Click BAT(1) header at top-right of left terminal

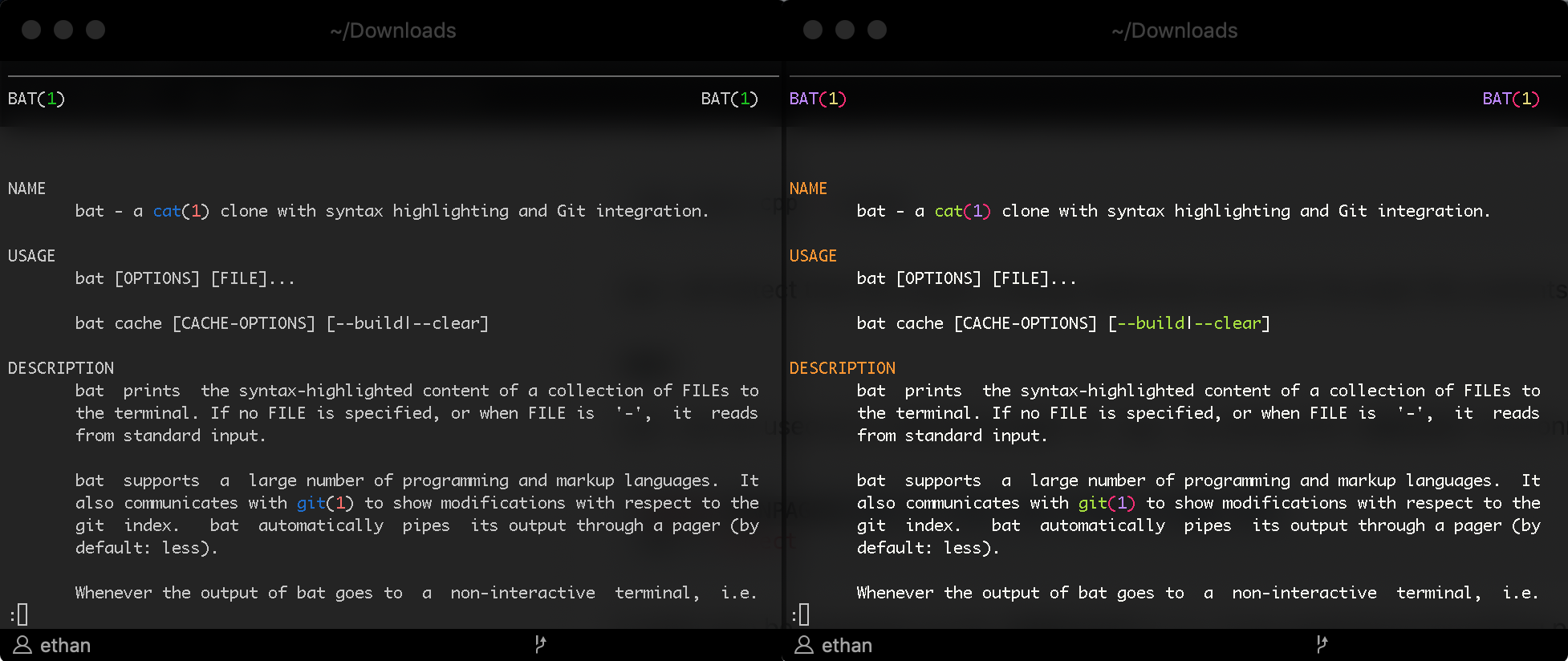coord(729,99)
